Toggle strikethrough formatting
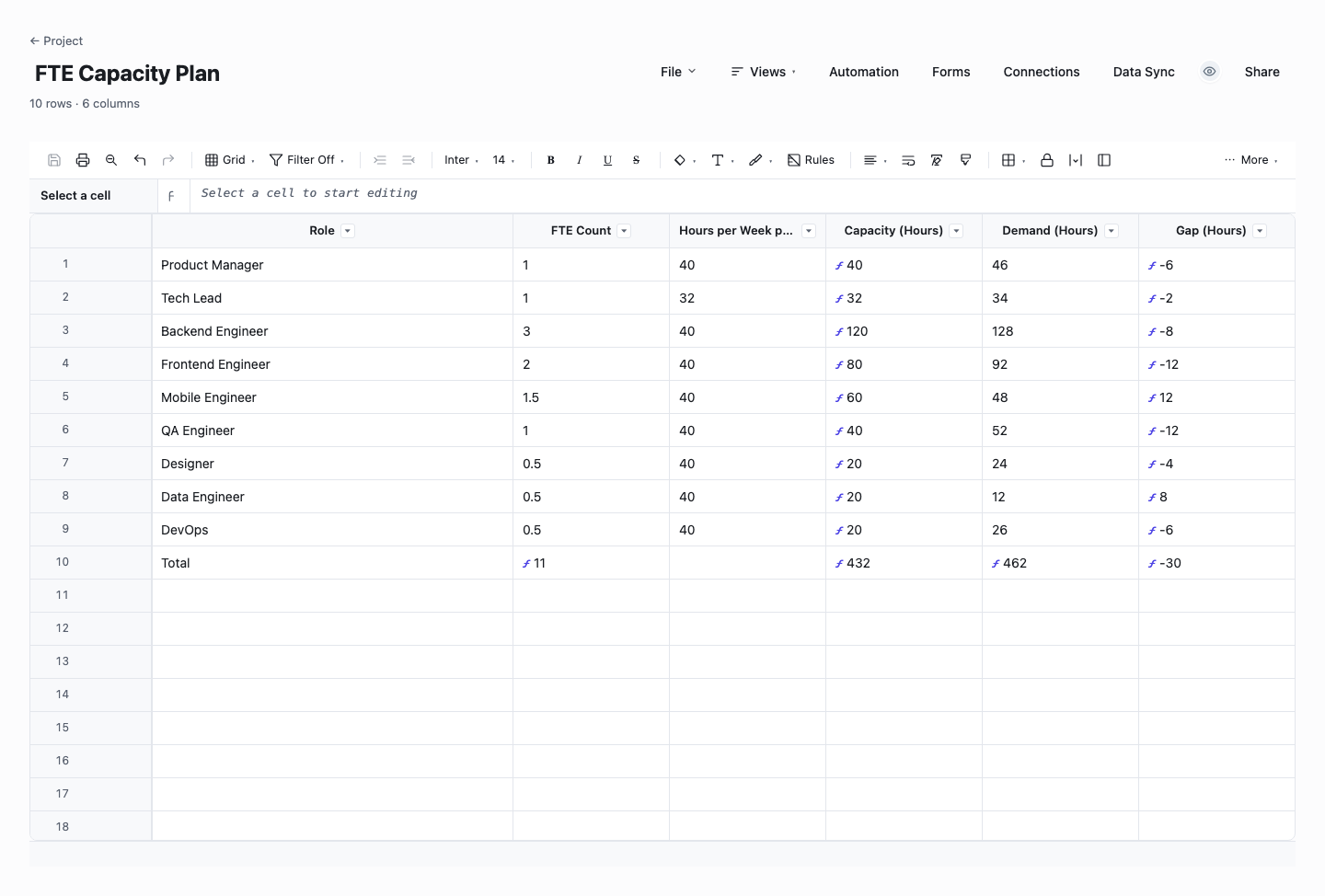This screenshot has height=896, width=1325. click(637, 160)
